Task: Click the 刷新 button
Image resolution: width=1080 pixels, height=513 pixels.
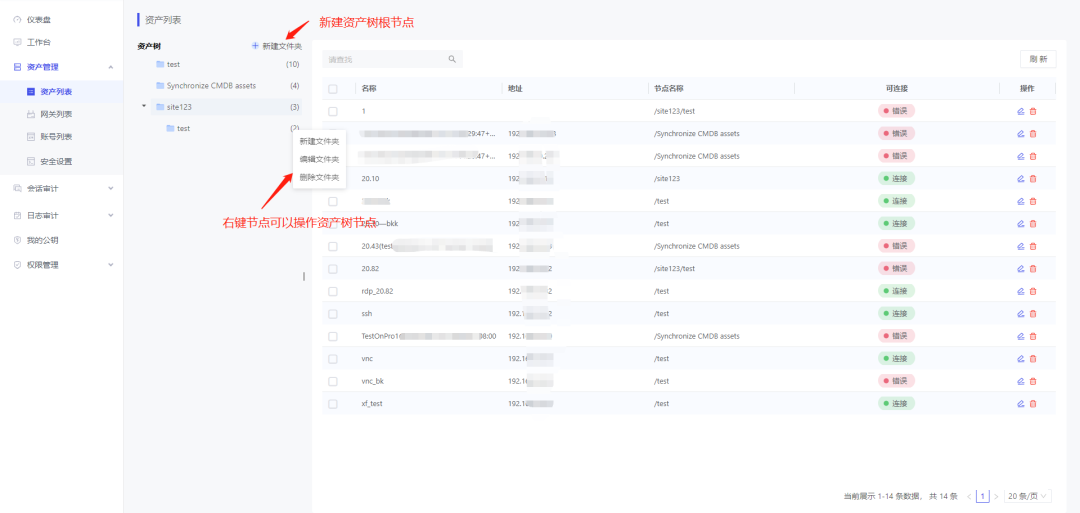Action: 1038,59
